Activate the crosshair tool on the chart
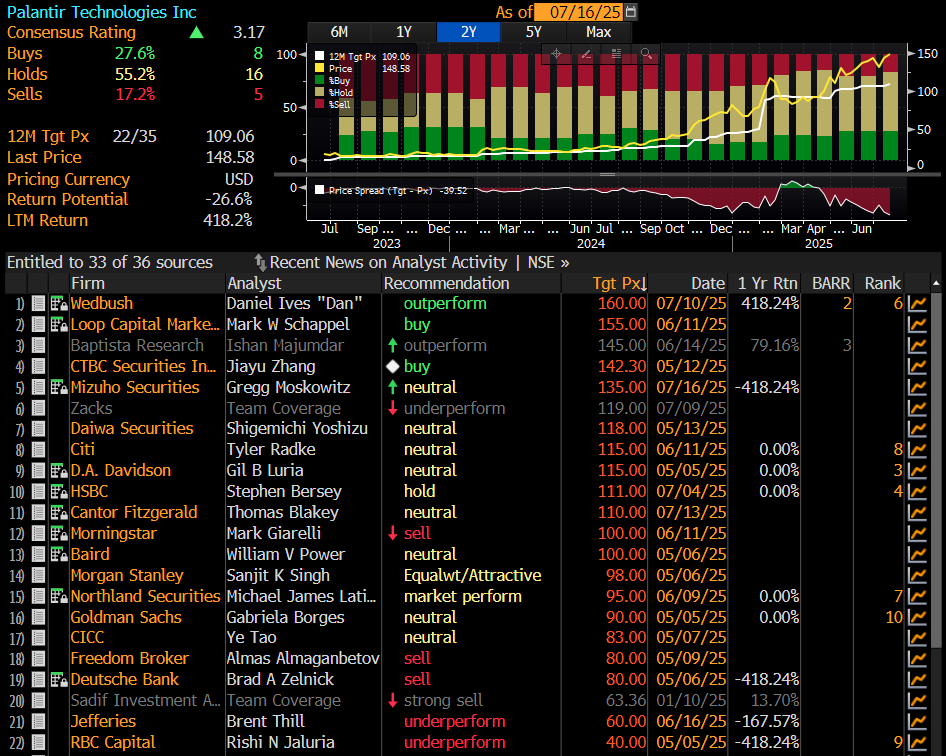The width and height of the screenshot is (946, 756). click(x=556, y=54)
